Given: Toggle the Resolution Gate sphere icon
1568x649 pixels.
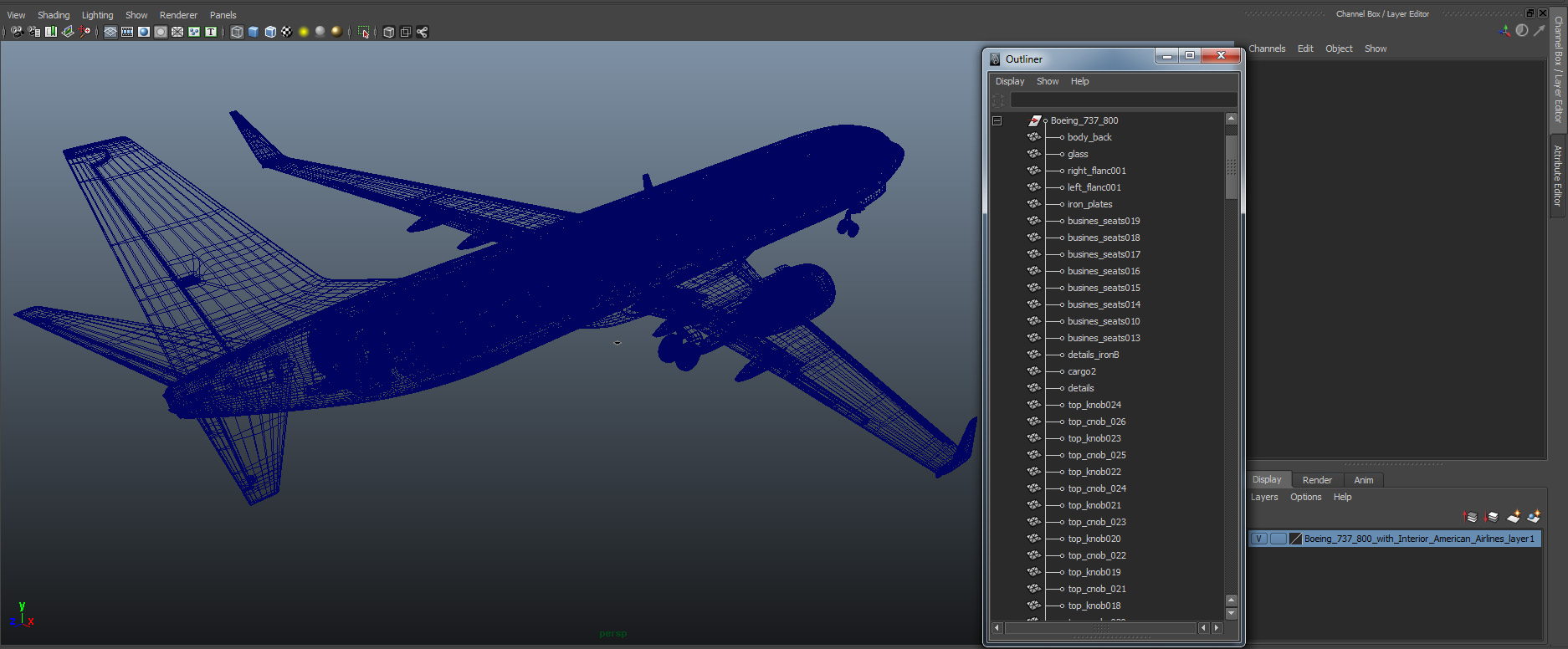Looking at the screenshot, I should coord(144,32).
